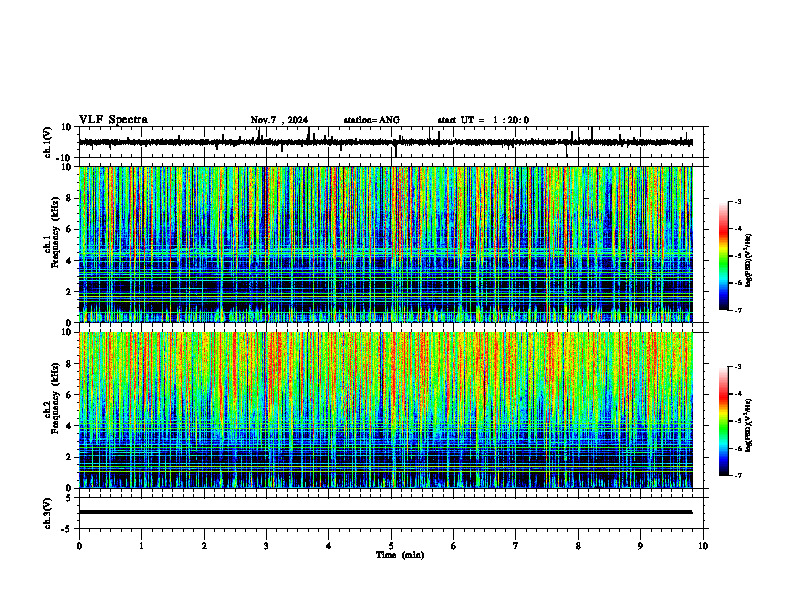The height and width of the screenshot is (612, 792).
Task: Click the "5" tick on the ch.3(V) axis
Action: pyautogui.click(x=70, y=497)
